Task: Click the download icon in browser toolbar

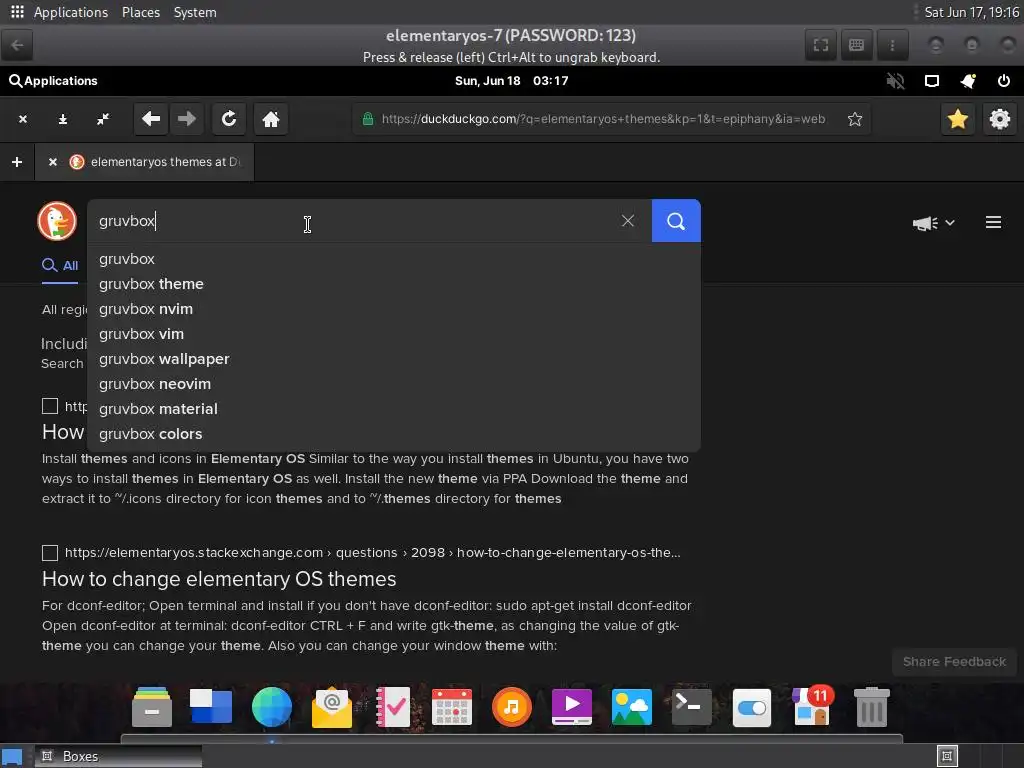Action: click(x=63, y=119)
